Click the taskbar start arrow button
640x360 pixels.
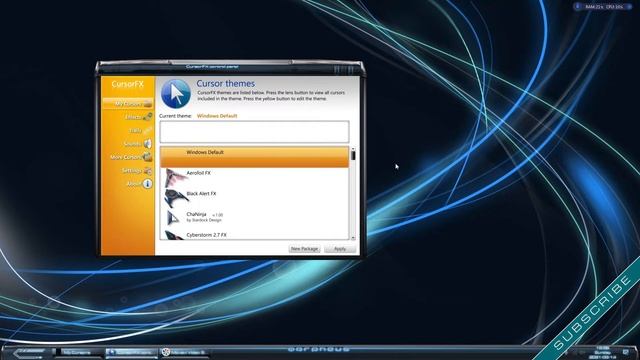click(29, 353)
